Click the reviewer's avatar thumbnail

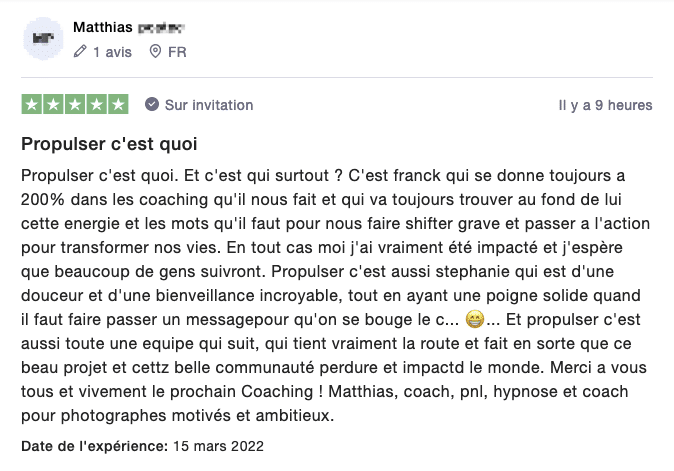43,39
